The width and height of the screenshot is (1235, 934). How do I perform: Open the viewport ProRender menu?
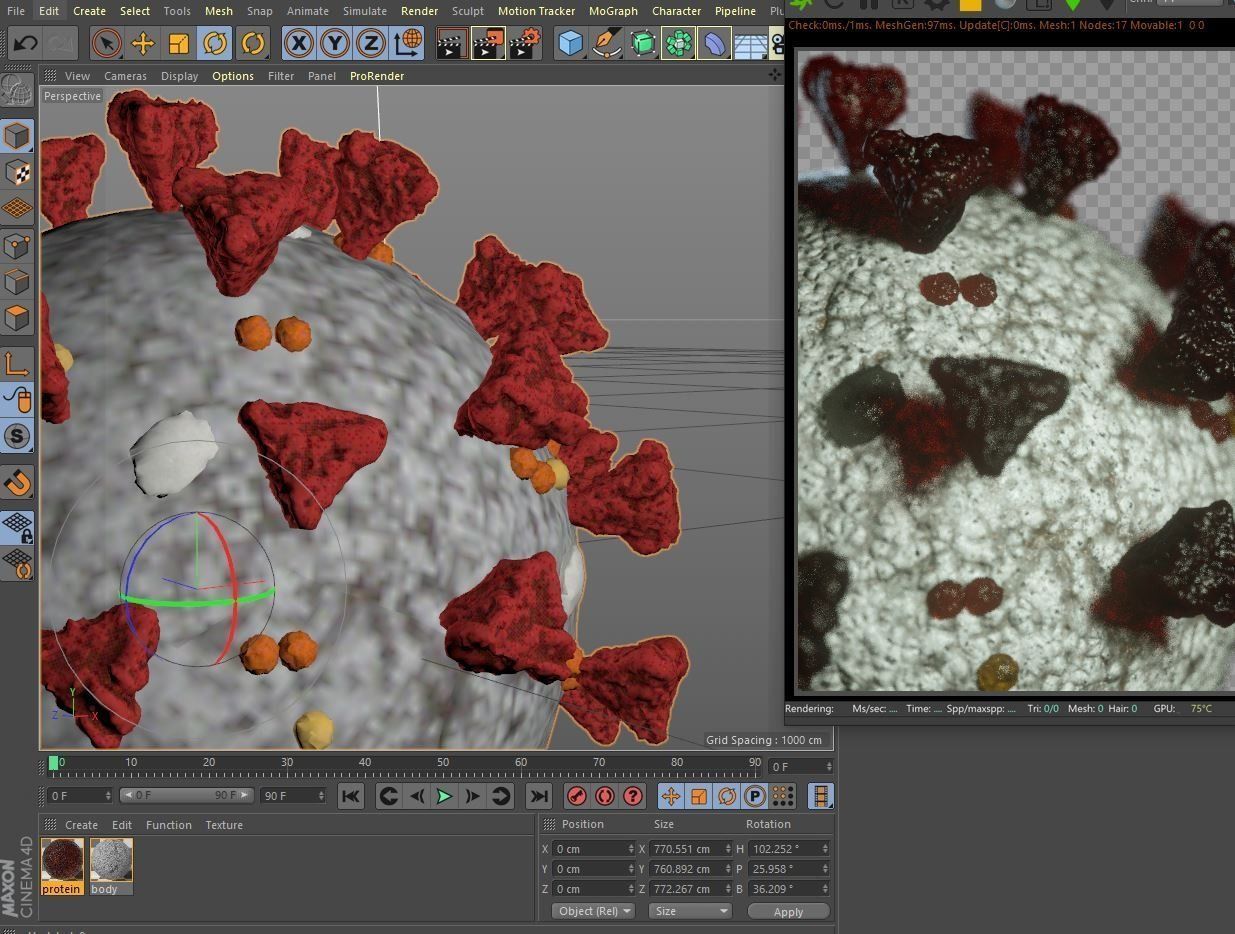(x=377, y=76)
